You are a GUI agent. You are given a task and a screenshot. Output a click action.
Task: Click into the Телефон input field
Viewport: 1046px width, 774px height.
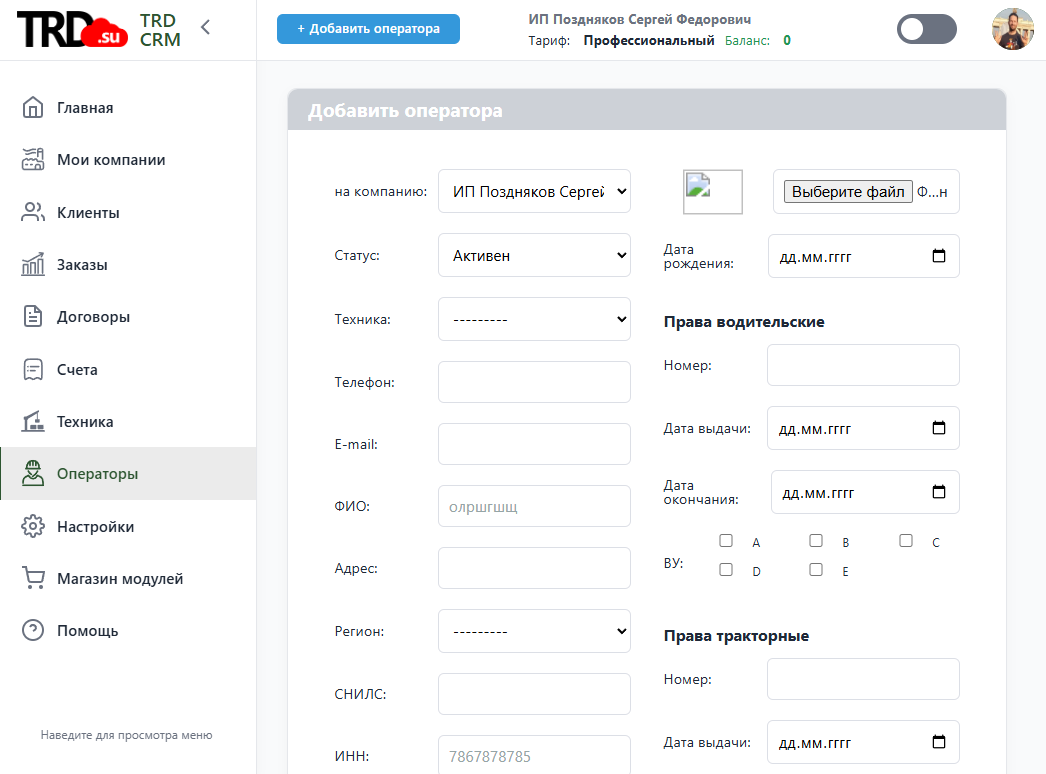click(x=534, y=382)
